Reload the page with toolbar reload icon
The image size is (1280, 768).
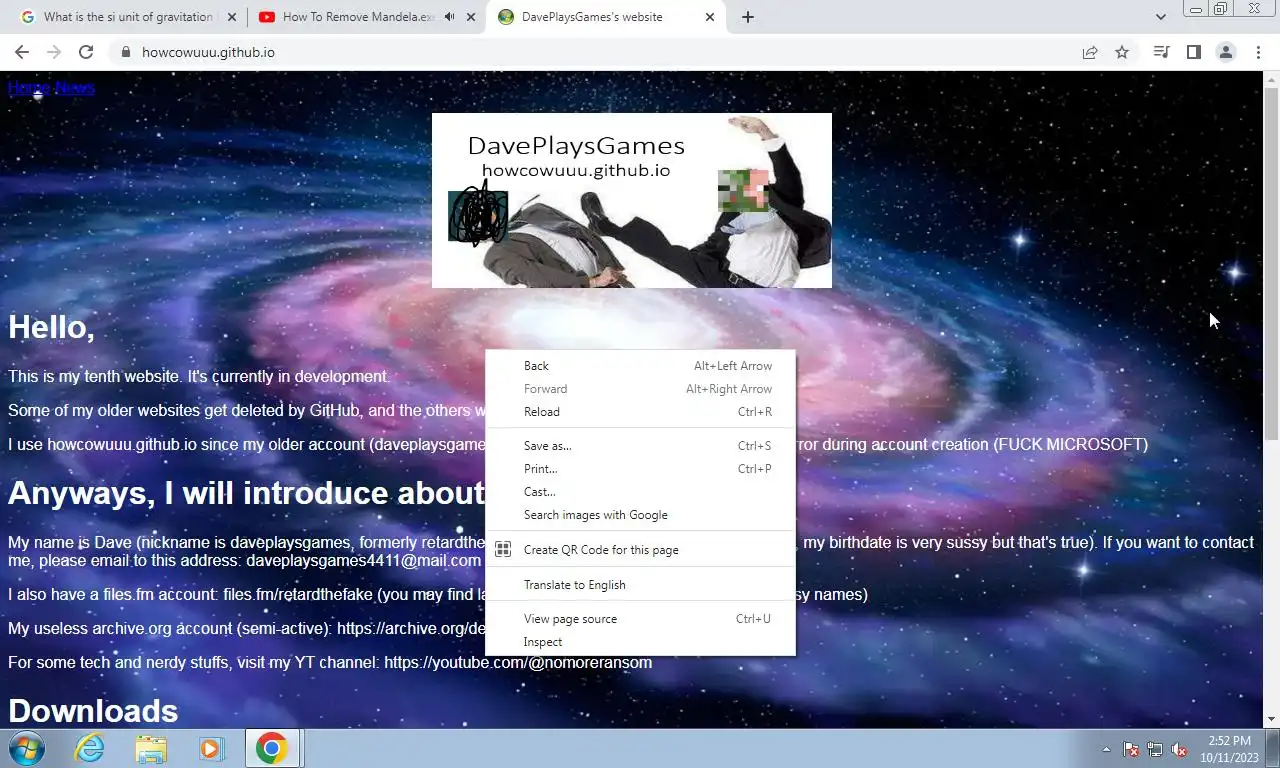coord(86,52)
